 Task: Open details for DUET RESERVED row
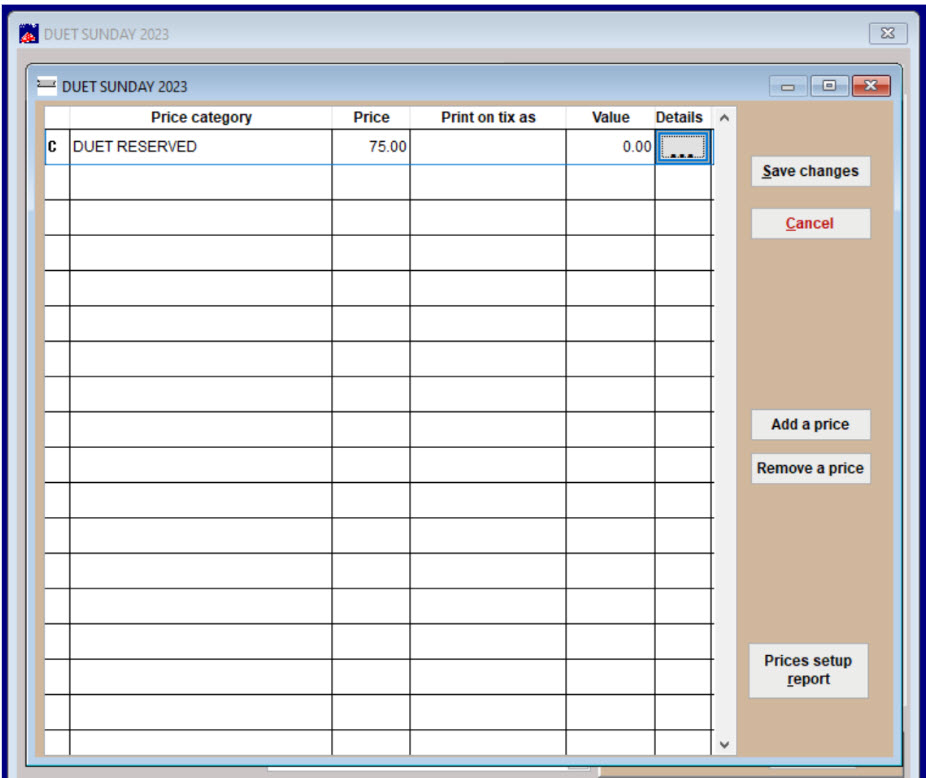point(683,147)
